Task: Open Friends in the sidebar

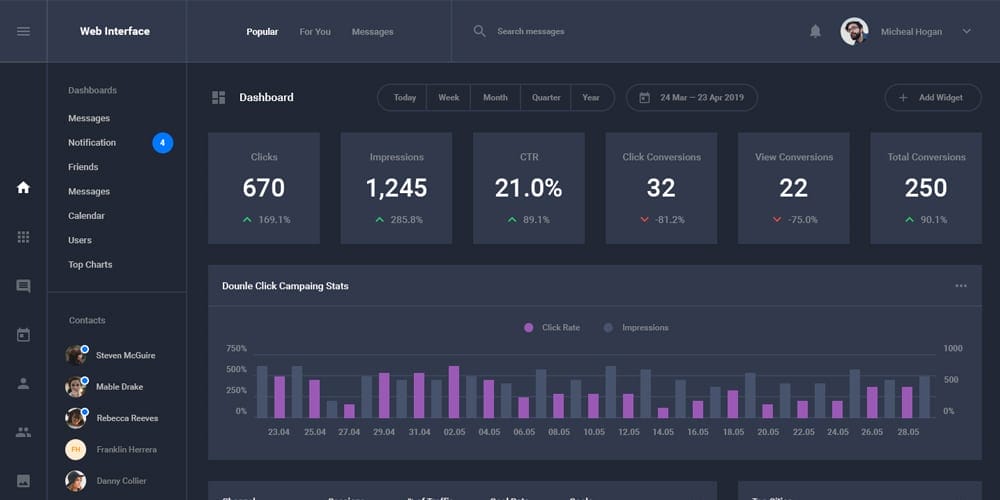Action: [x=84, y=167]
